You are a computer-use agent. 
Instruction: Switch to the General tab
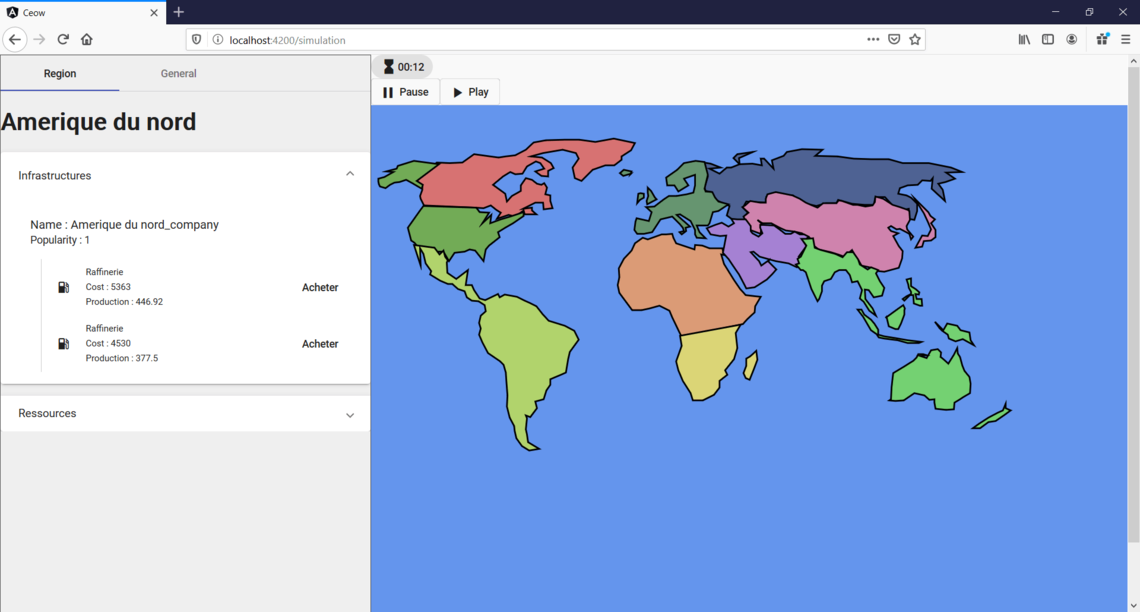click(x=178, y=74)
